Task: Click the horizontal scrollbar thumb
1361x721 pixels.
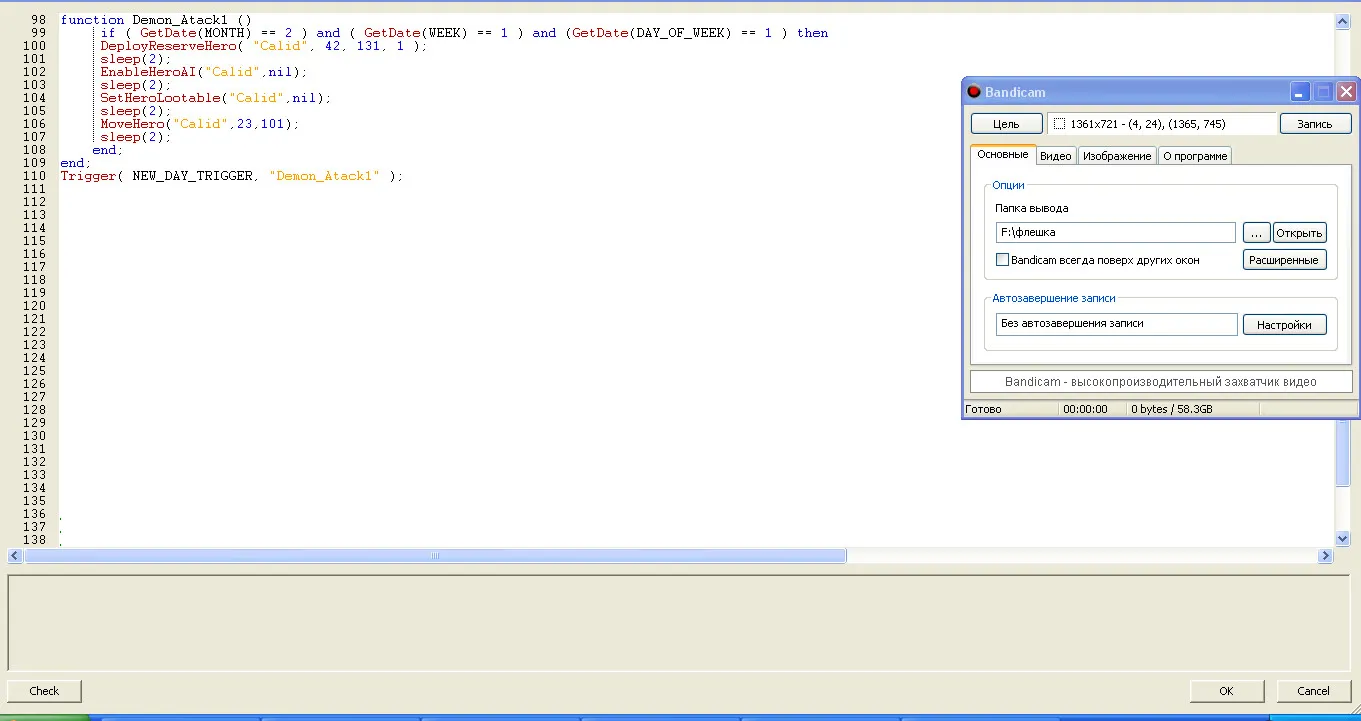Action: (435, 556)
